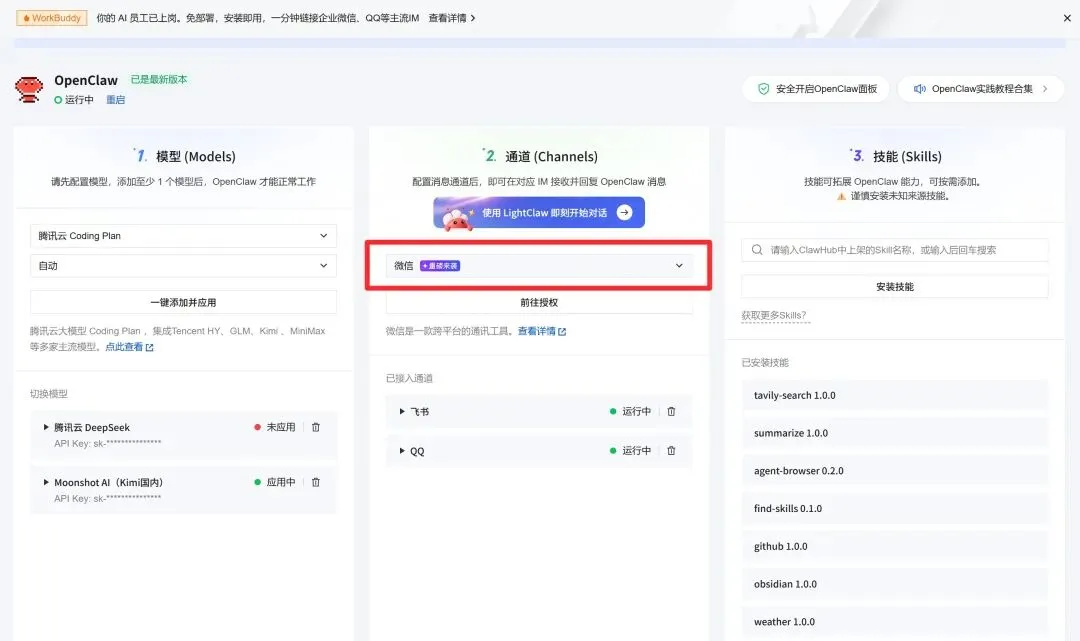Image resolution: width=1080 pixels, height=641 pixels.
Task: Click external link icon next to 查看详情
Action: click(x=562, y=332)
